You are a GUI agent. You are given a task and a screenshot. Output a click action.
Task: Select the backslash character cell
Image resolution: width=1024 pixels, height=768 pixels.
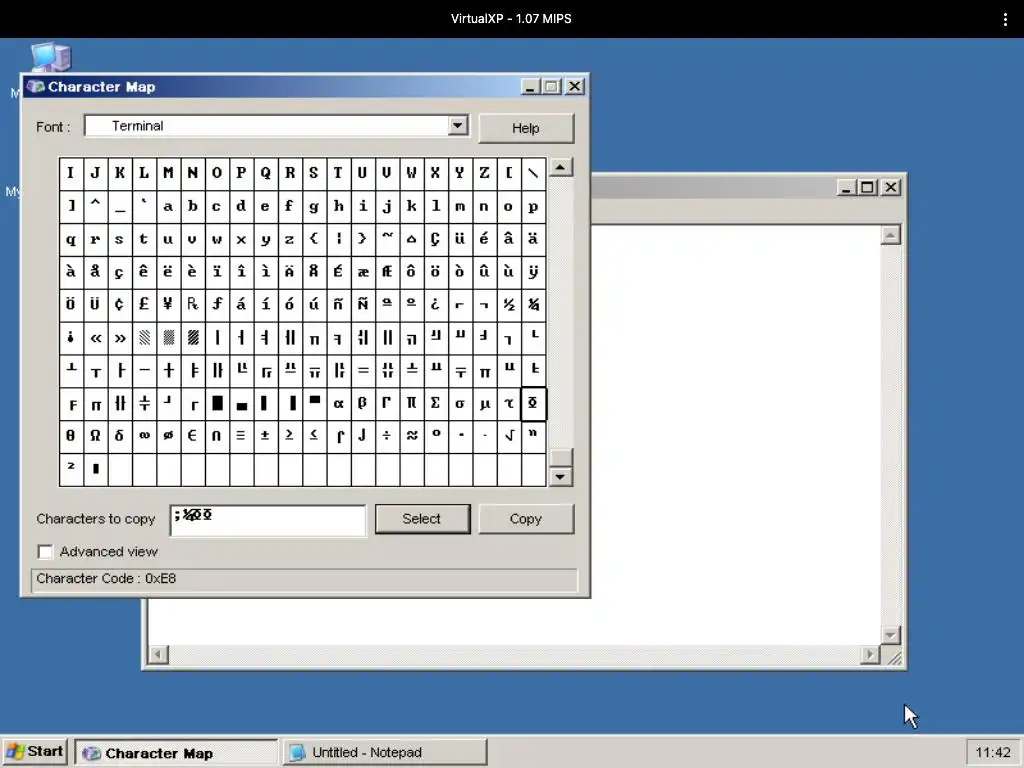[x=534, y=173]
